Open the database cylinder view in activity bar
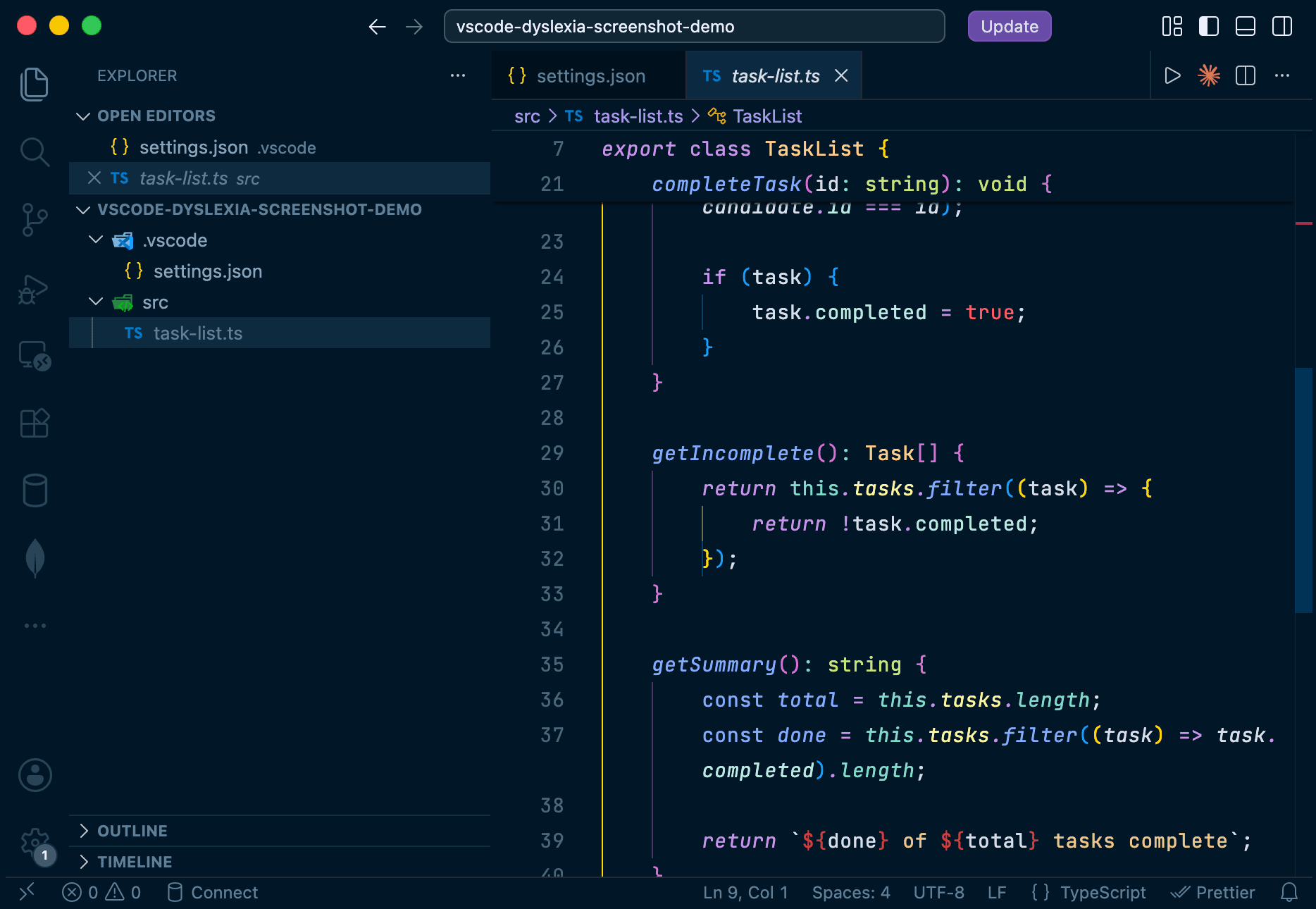This screenshot has width=1316, height=909. [x=34, y=491]
